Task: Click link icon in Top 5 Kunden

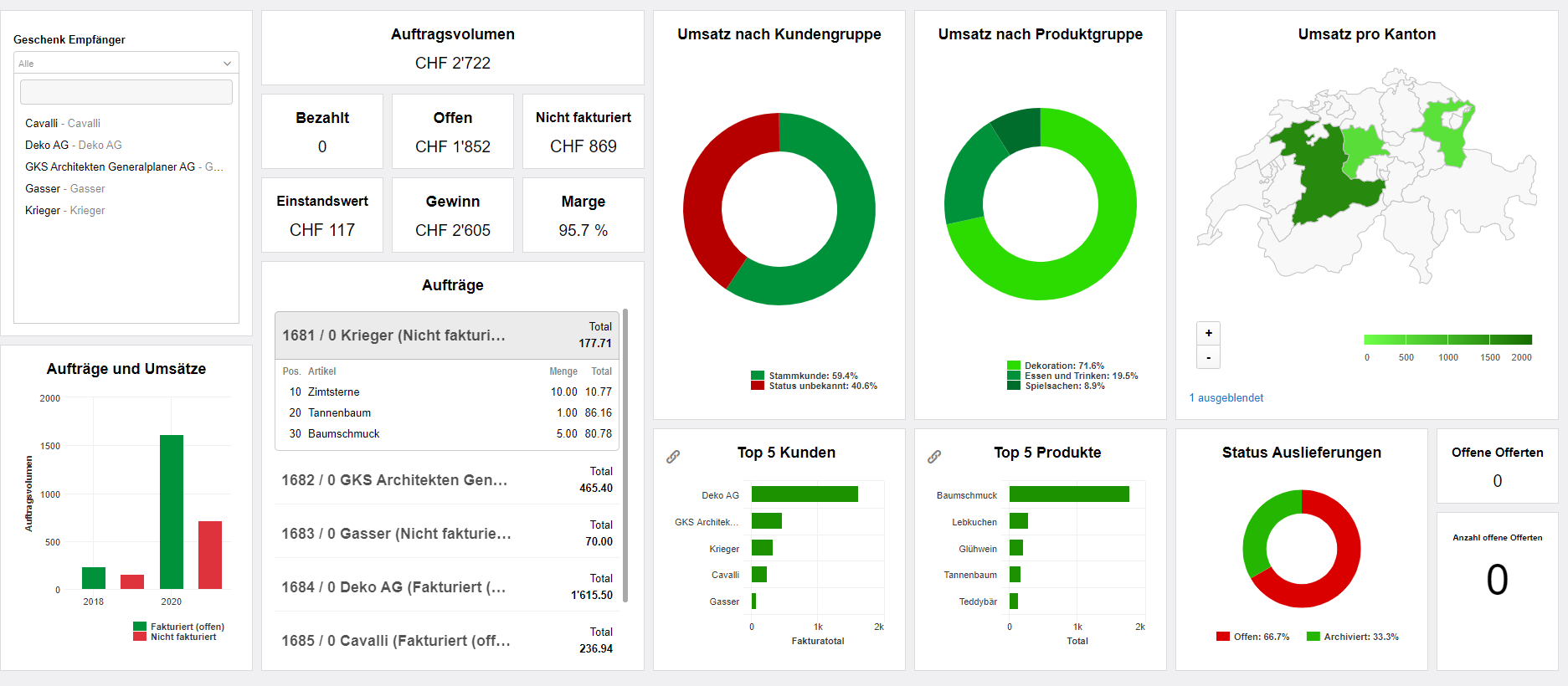Action: pyautogui.click(x=673, y=457)
